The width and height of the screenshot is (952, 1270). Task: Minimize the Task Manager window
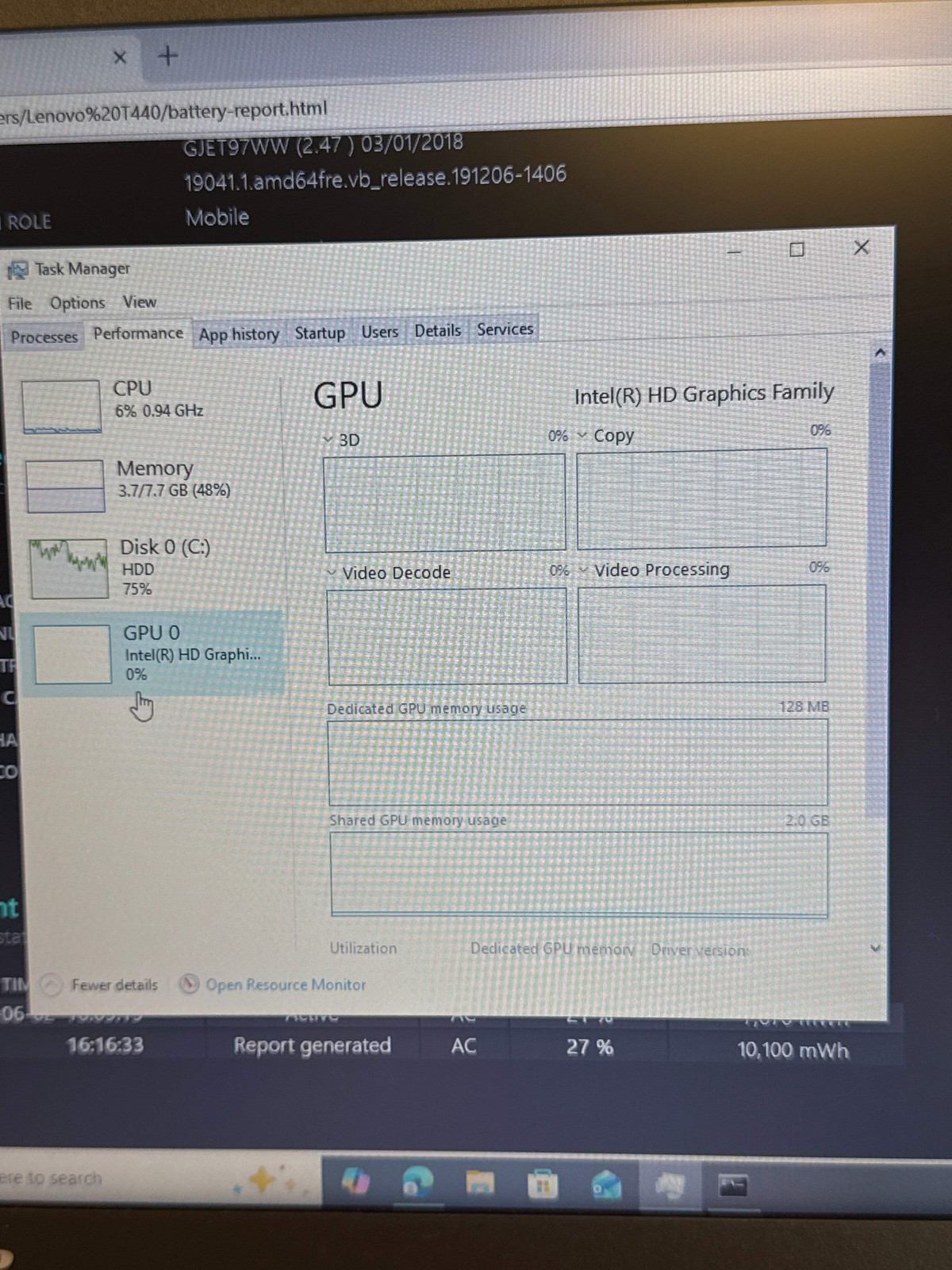click(x=735, y=252)
